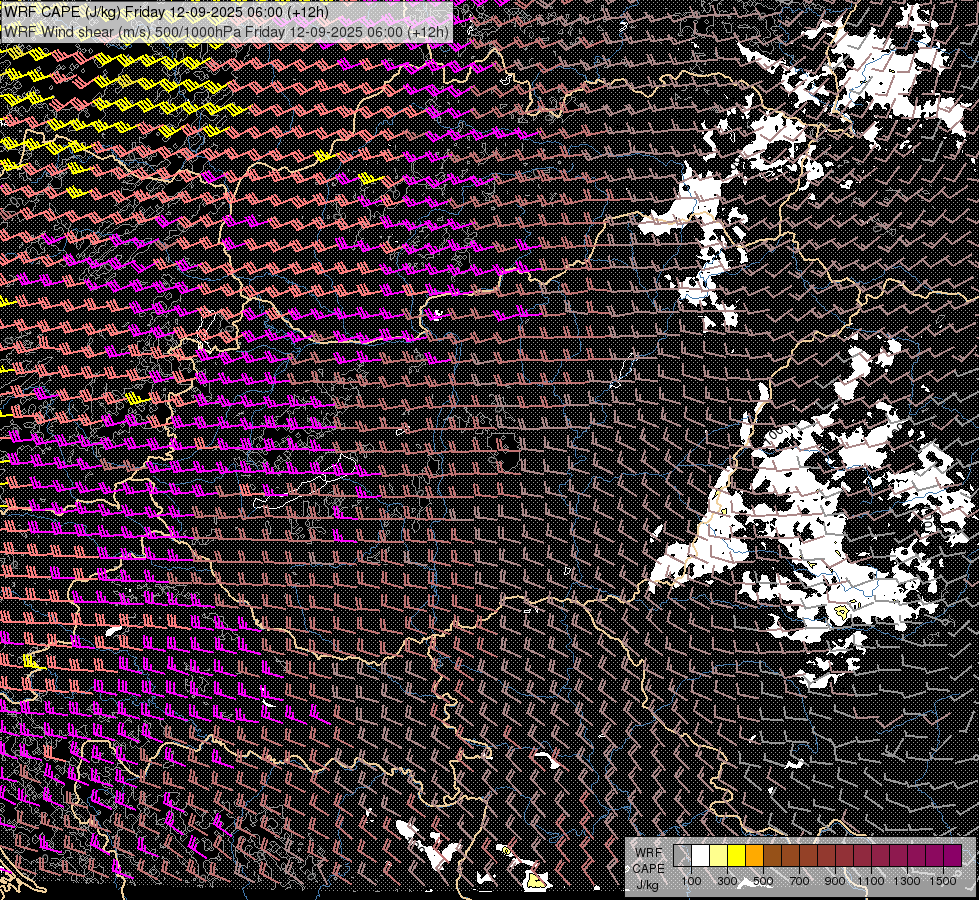Click the white CAPE legend swatch
The image size is (979, 900).
pos(701,856)
